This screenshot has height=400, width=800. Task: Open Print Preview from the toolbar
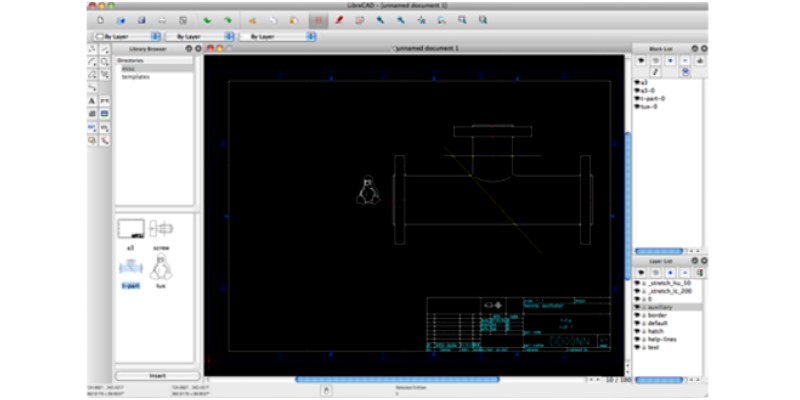pos(183,20)
